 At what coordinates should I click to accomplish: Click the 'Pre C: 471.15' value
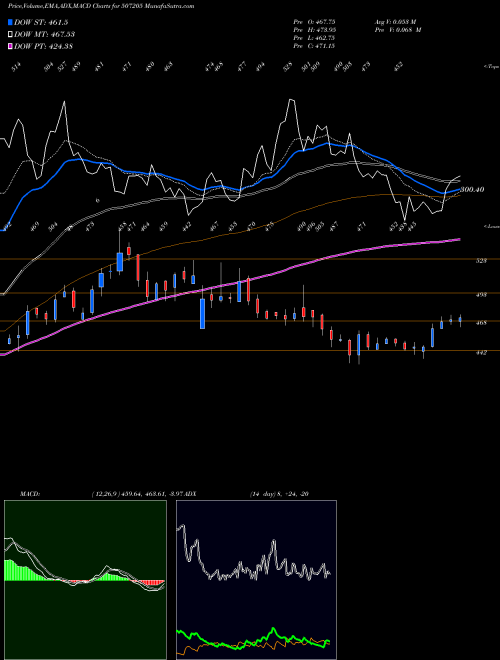pos(314,46)
